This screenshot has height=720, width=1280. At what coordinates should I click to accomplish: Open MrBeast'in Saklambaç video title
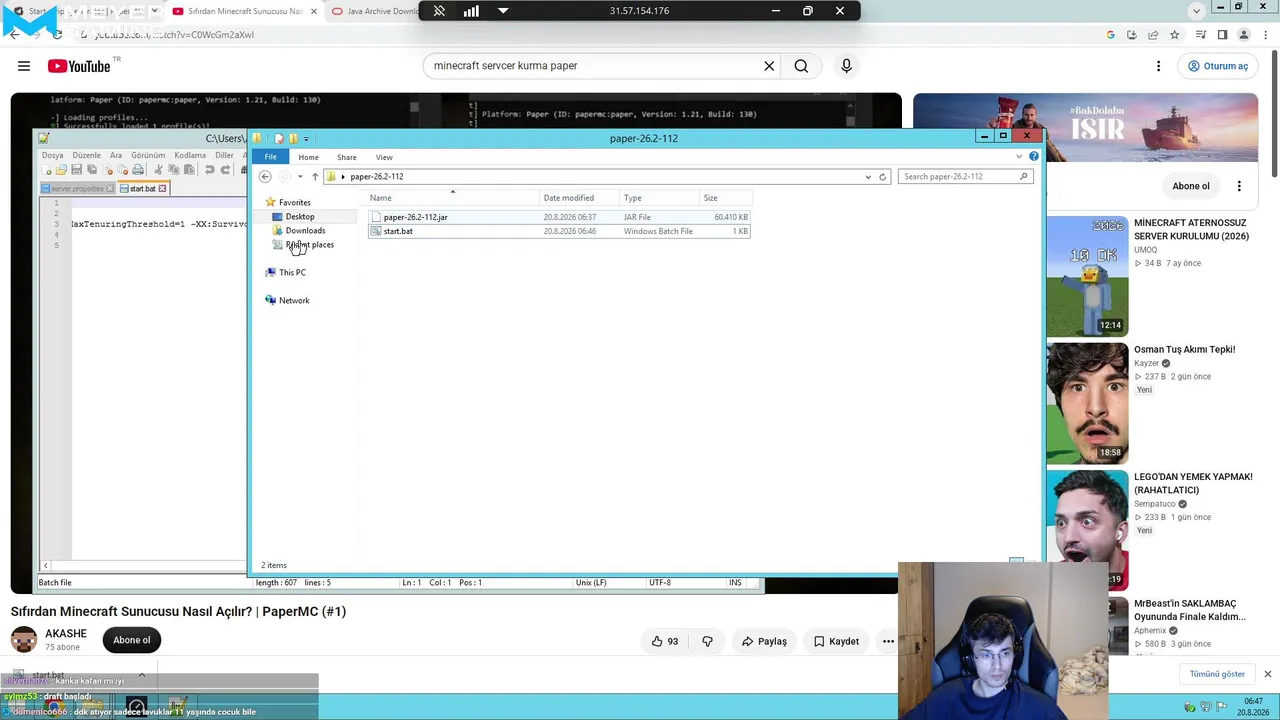[x=1190, y=610]
